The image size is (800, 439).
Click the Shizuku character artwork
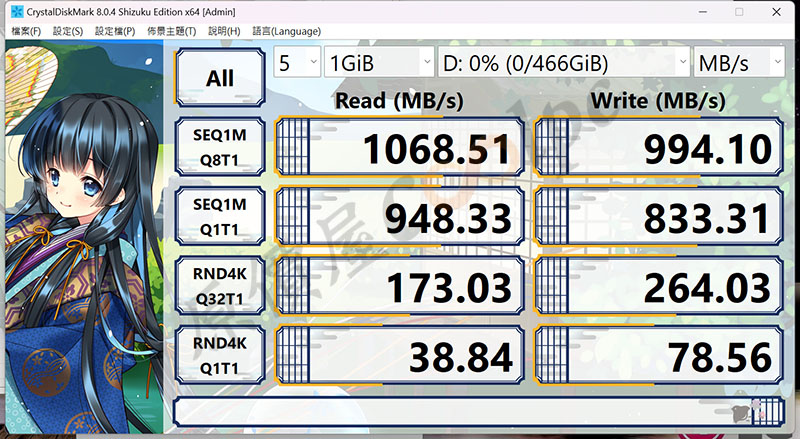tap(84, 237)
